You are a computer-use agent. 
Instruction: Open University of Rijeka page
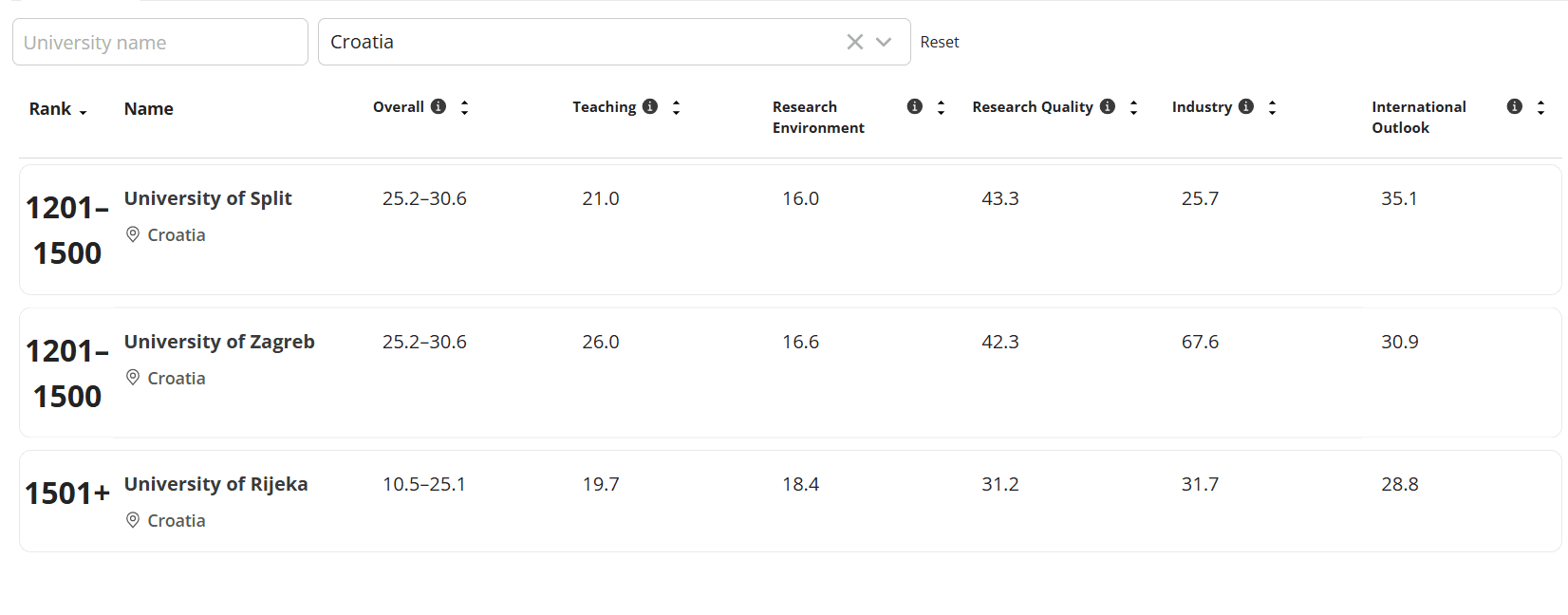point(215,484)
